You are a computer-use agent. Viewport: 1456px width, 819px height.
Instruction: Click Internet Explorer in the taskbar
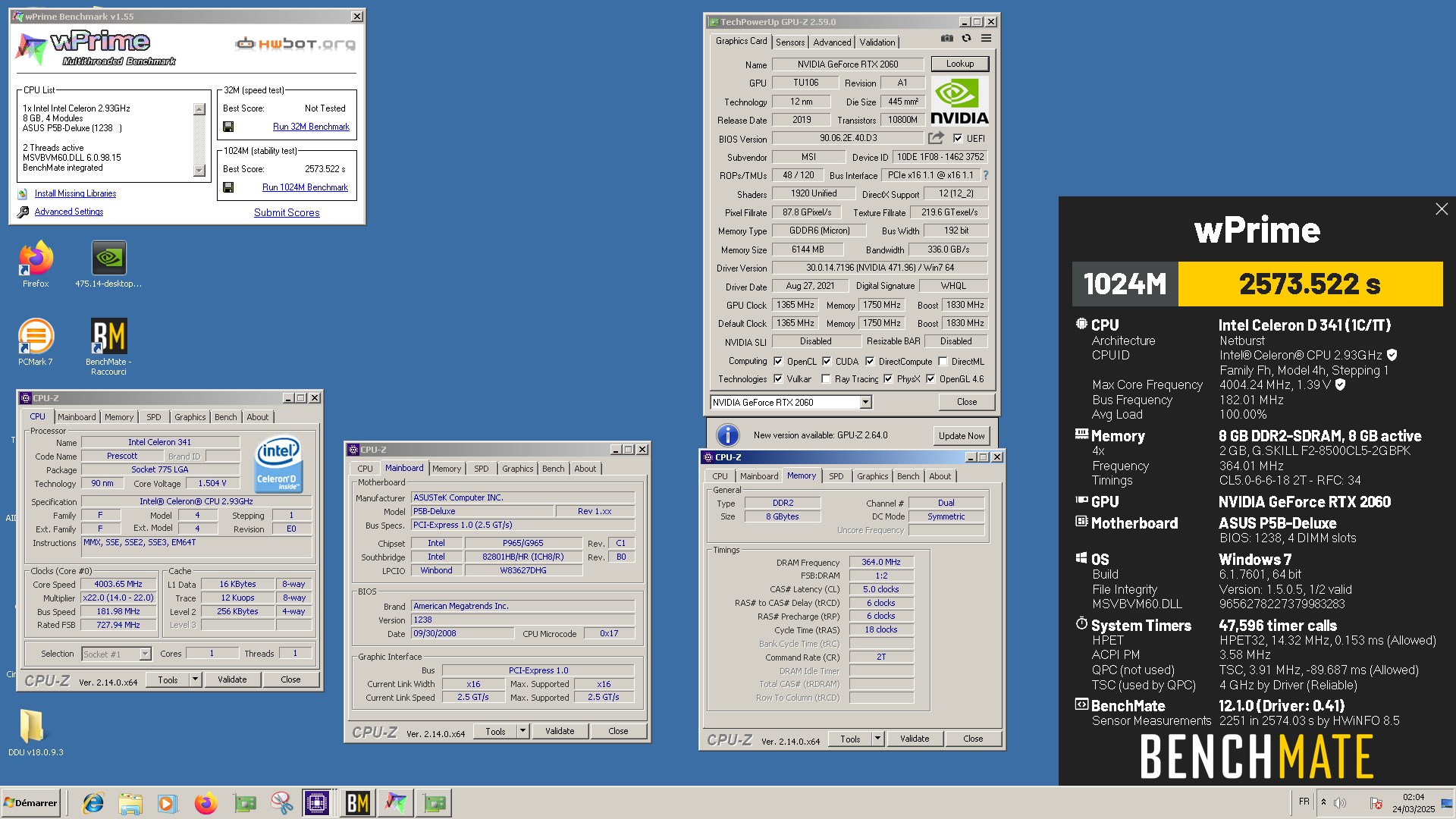click(x=93, y=803)
